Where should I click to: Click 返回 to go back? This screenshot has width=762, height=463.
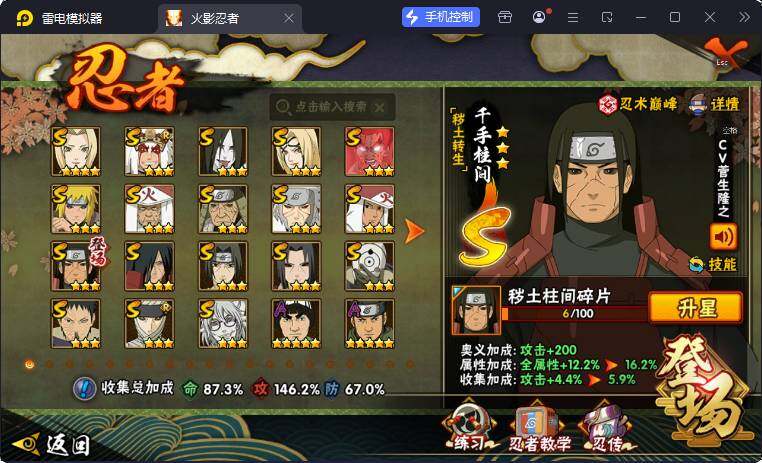[x=52, y=443]
